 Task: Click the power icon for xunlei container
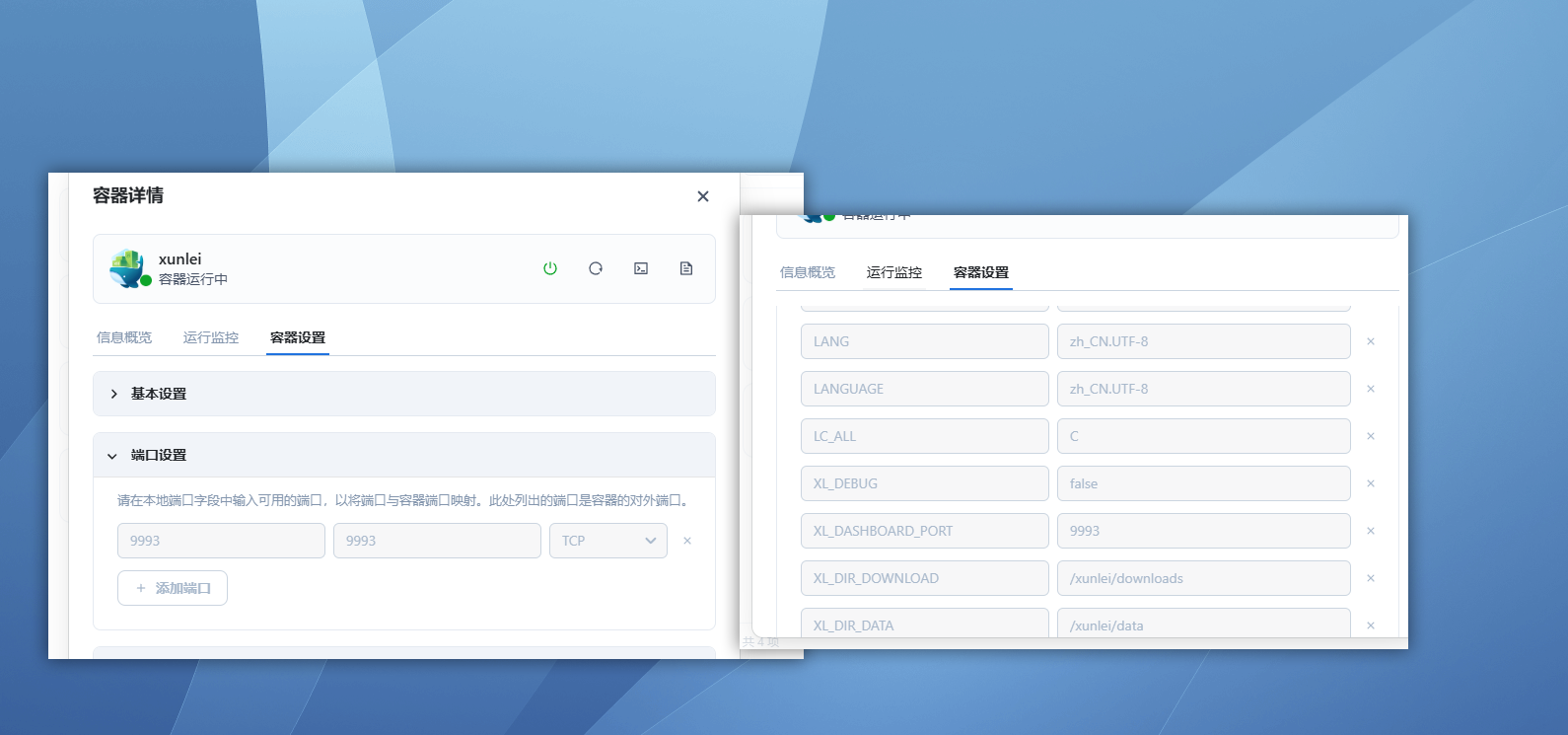tap(550, 268)
